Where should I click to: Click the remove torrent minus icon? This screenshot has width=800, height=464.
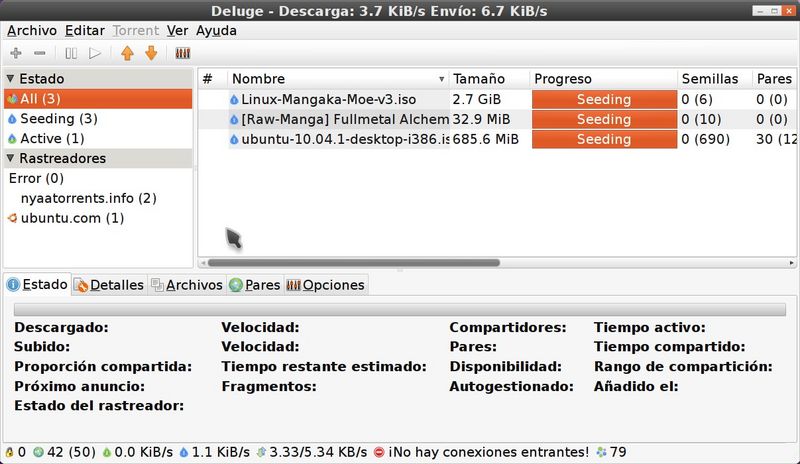(x=40, y=53)
